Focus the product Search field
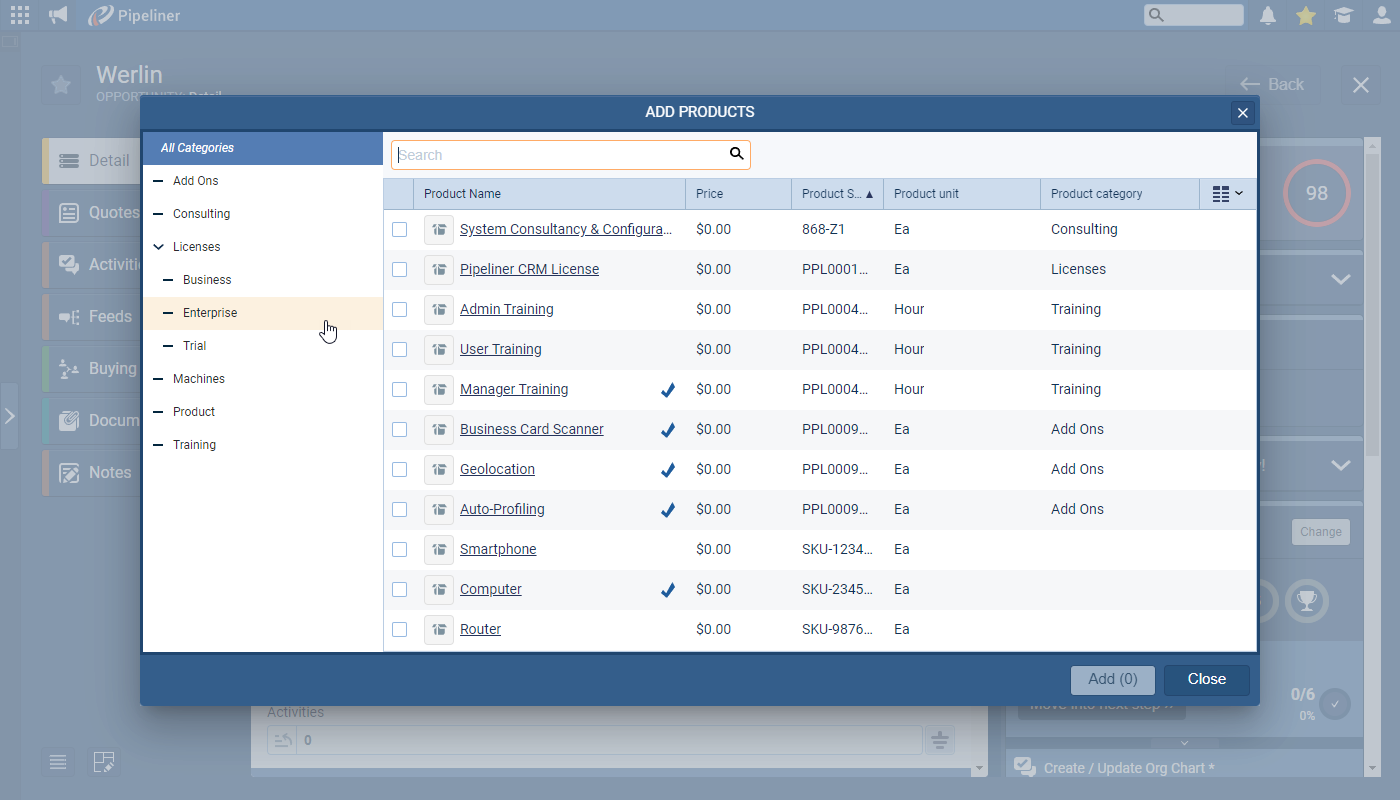The height and width of the screenshot is (800, 1400). [560, 155]
